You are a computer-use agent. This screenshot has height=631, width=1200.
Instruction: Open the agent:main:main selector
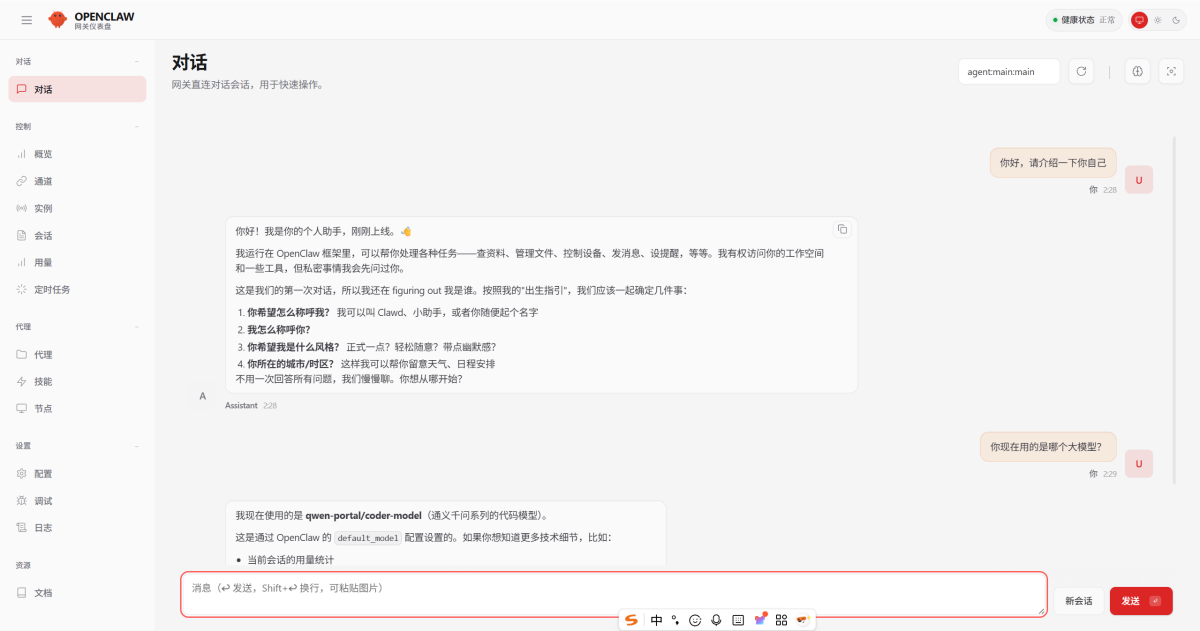(x=1008, y=71)
